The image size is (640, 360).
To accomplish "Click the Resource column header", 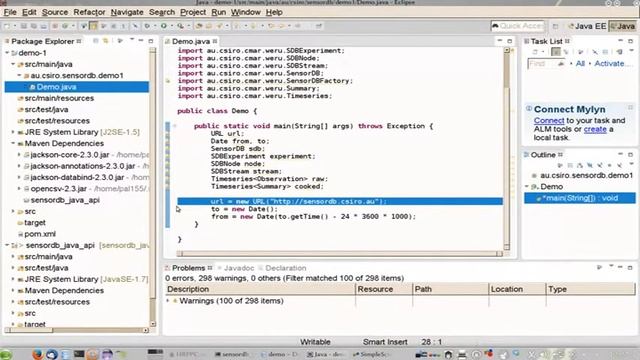I will click(384, 289).
